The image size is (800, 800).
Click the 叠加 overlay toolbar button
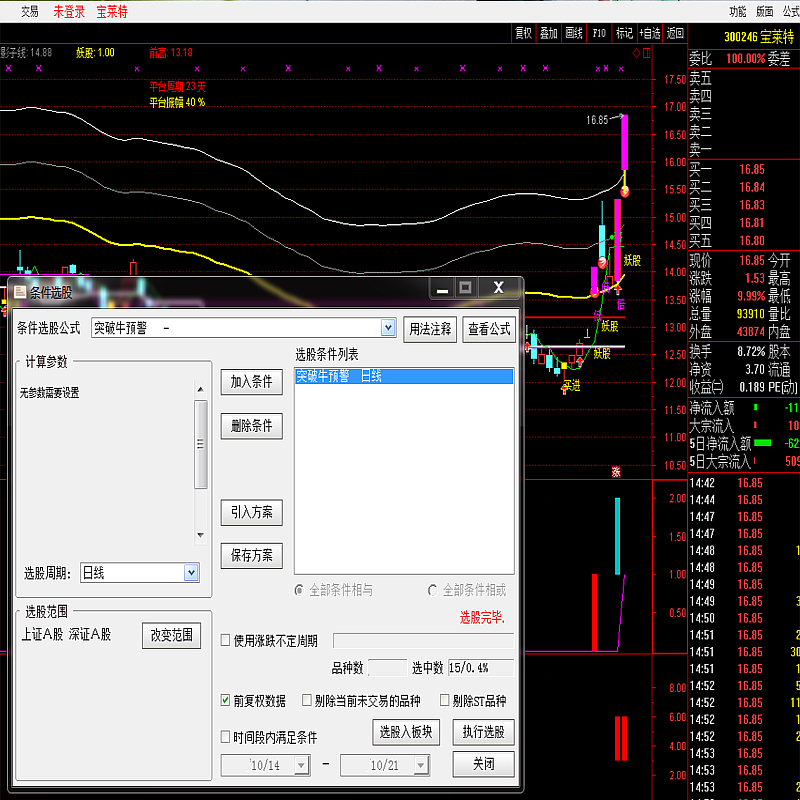pos(549,33)
